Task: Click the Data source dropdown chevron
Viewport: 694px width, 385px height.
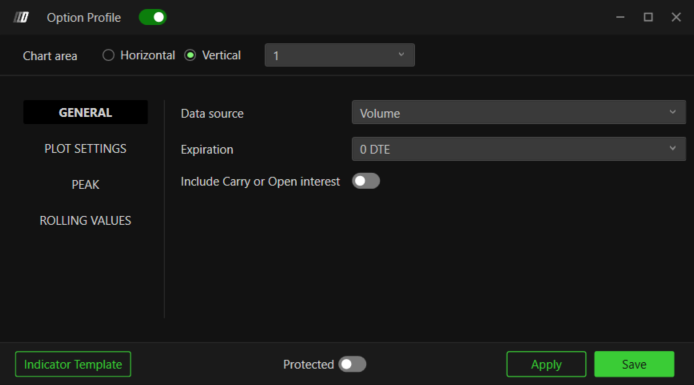Action: coord(672,112)
